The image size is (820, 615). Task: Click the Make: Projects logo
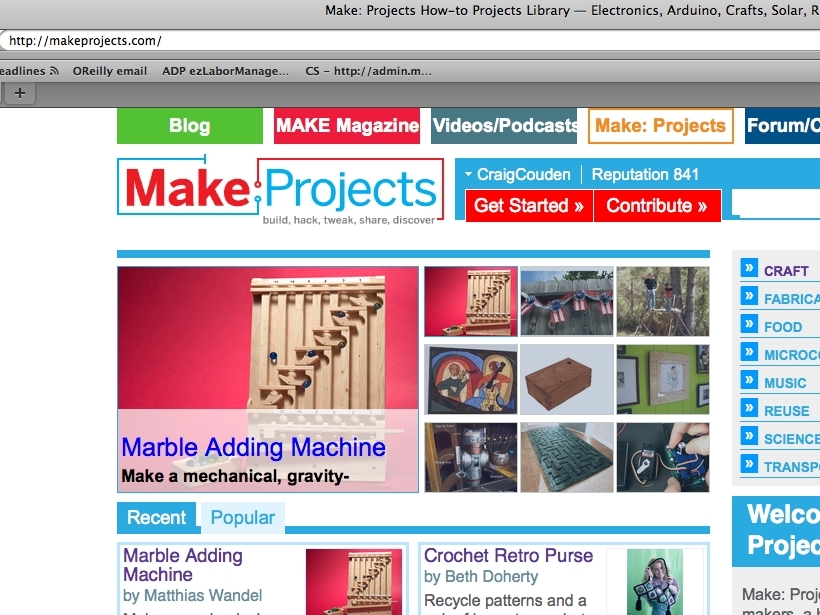(x=280, y=190)
